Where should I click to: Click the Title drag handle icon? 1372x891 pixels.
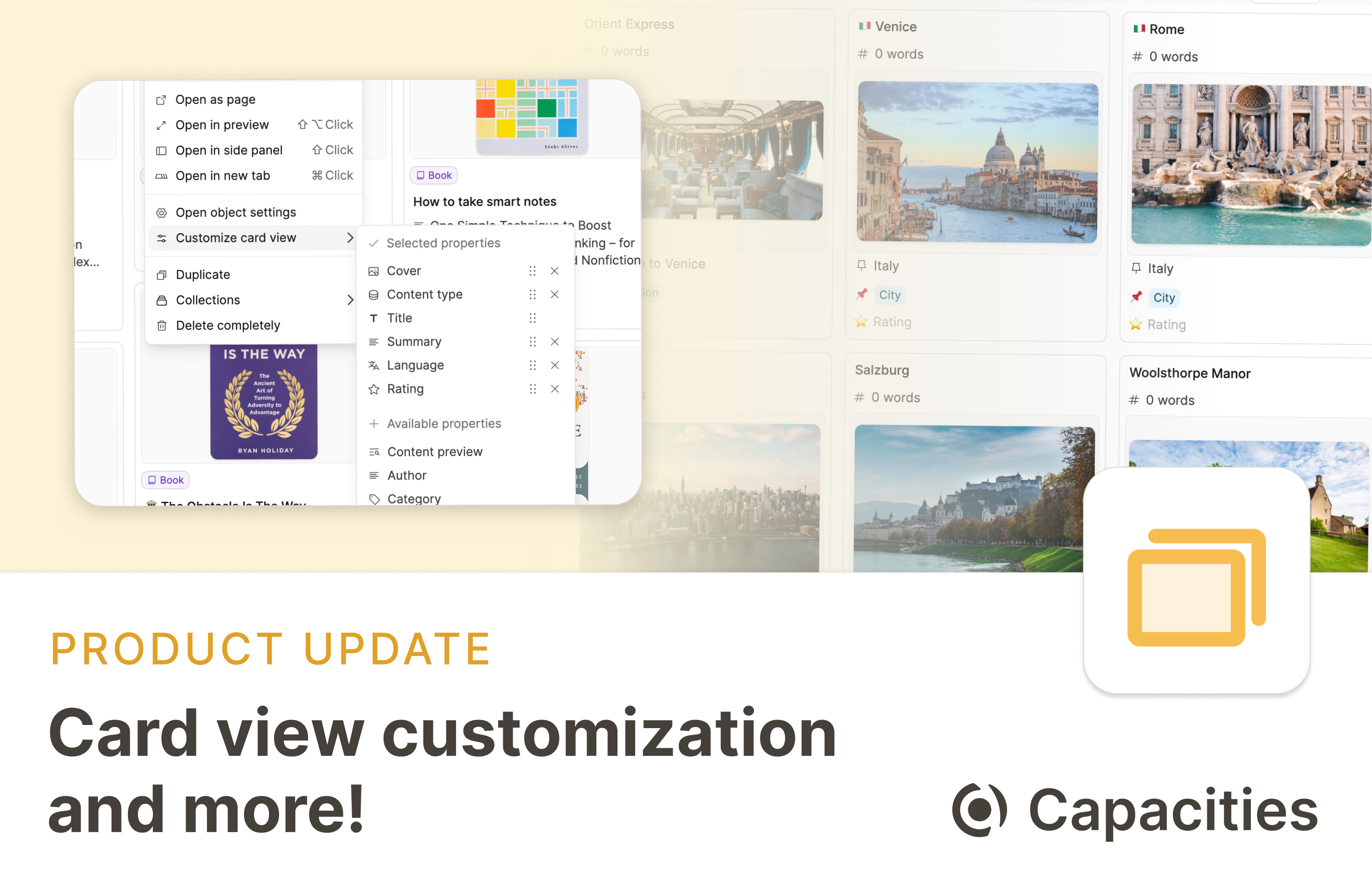tap(533, 318)
